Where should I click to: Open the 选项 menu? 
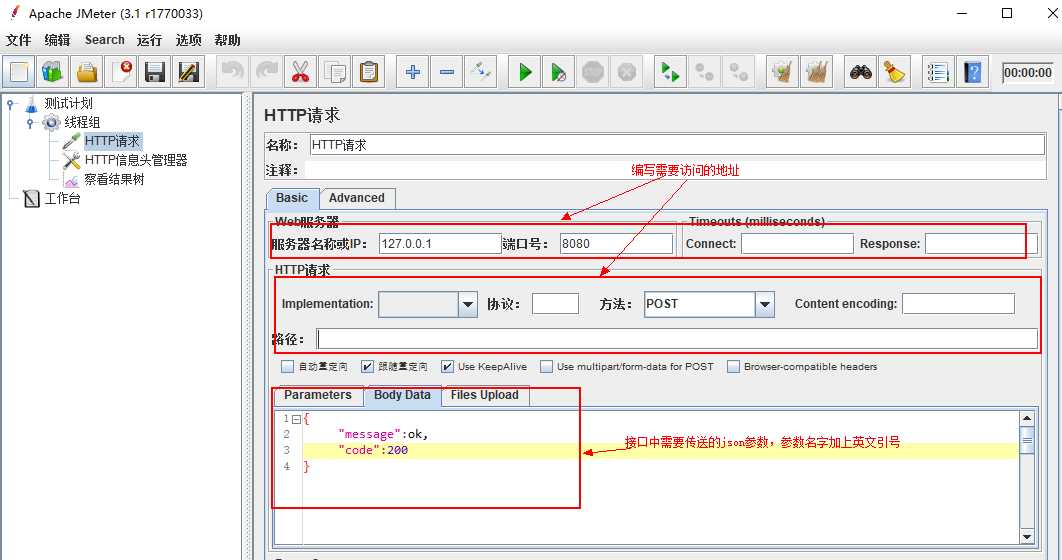tap(188, 40)
